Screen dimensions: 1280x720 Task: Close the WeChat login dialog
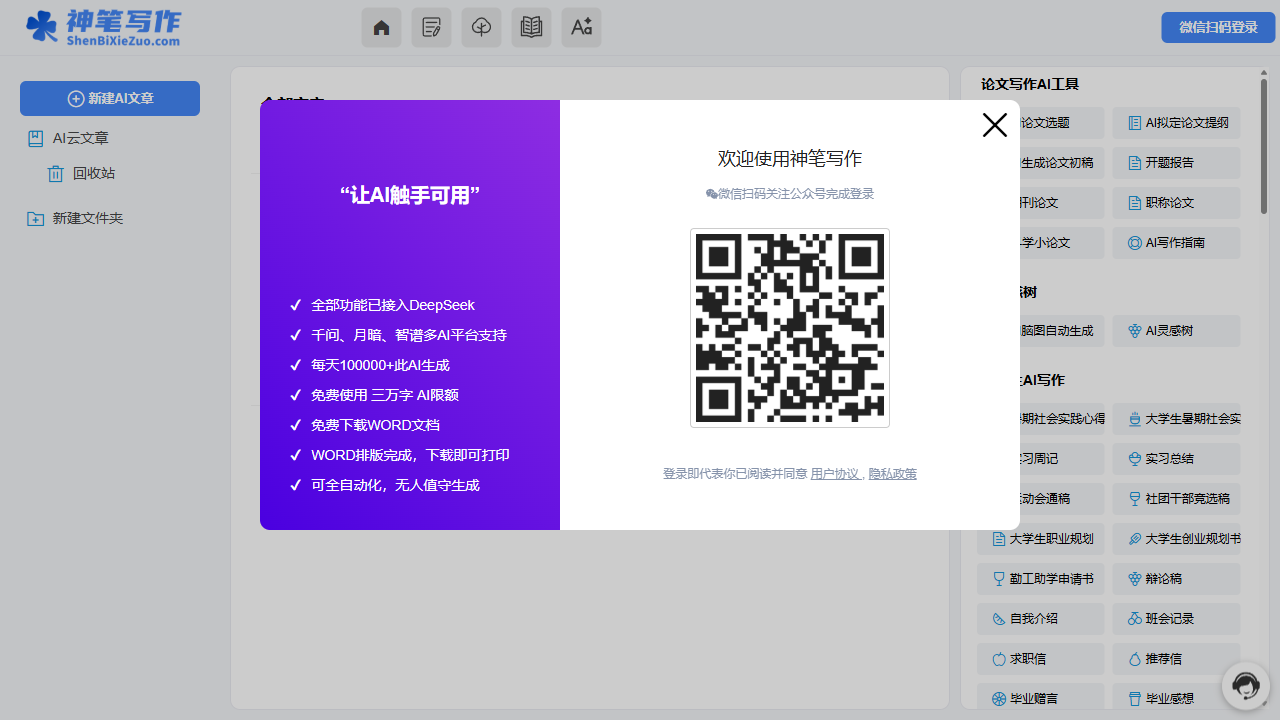994,125
